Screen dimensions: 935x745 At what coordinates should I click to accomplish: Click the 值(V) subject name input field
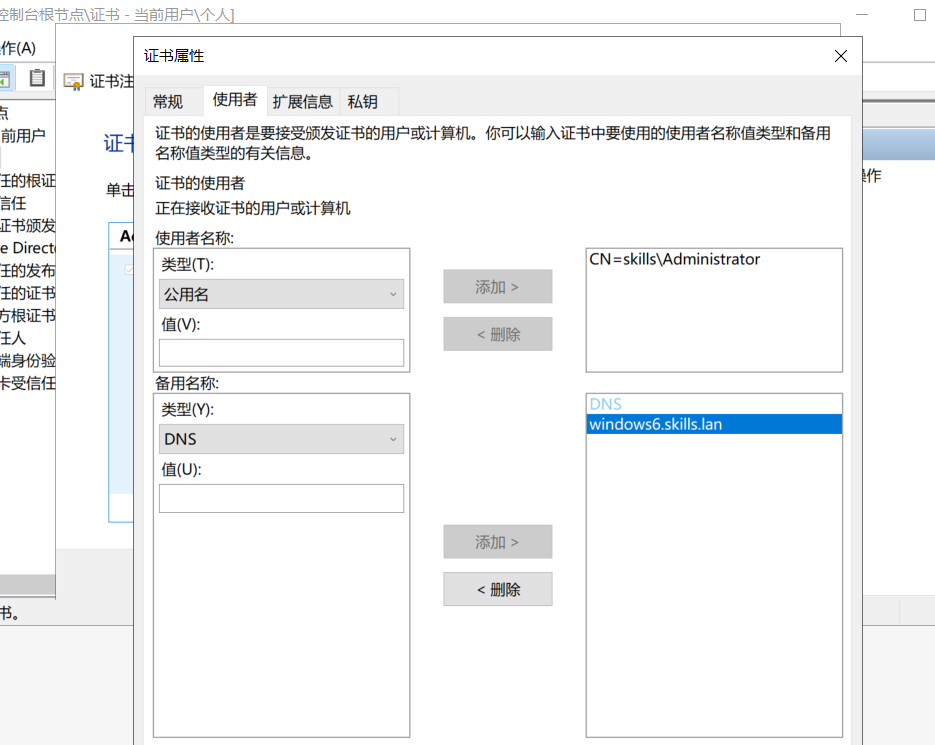click(281, 353)
